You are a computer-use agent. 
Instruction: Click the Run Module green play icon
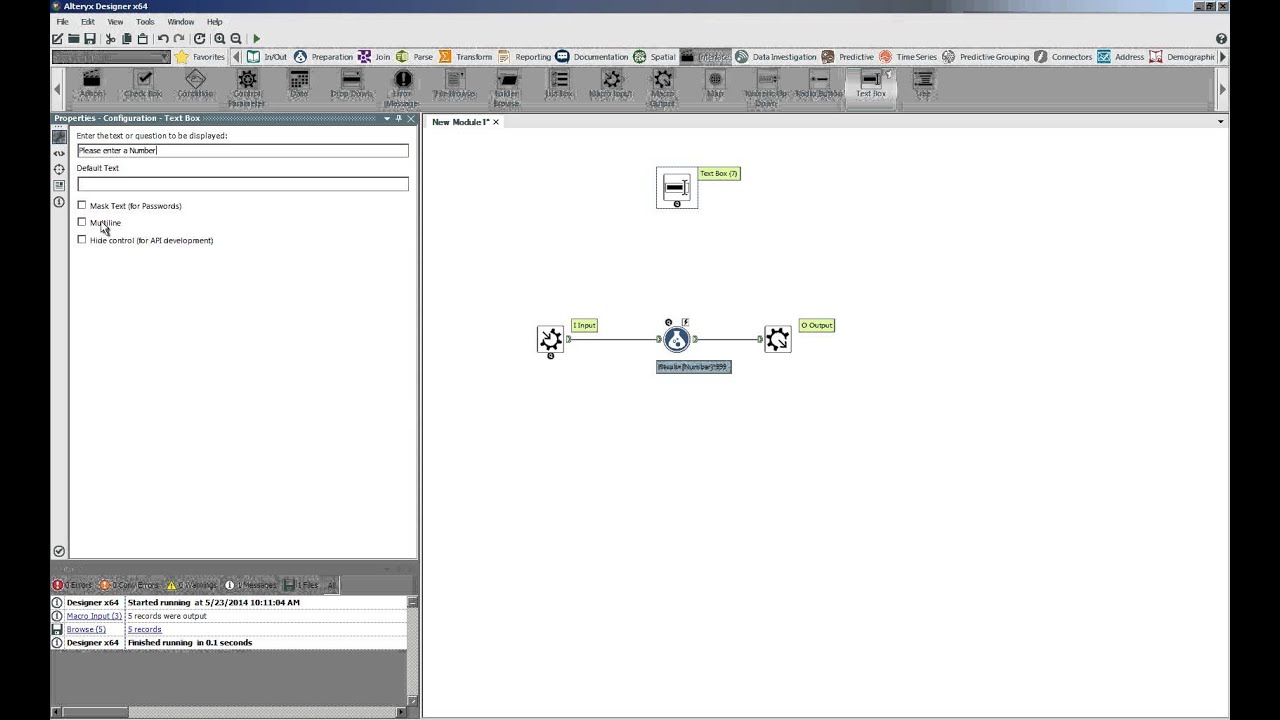(x=256, y=39)
